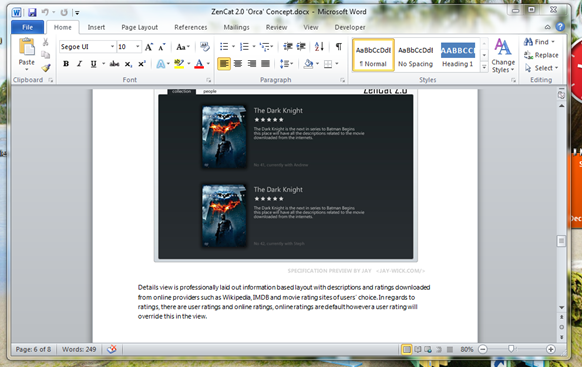Toggle Bold formatting
The width and height of the screenshot is (582, 367).
coord(66,64)
